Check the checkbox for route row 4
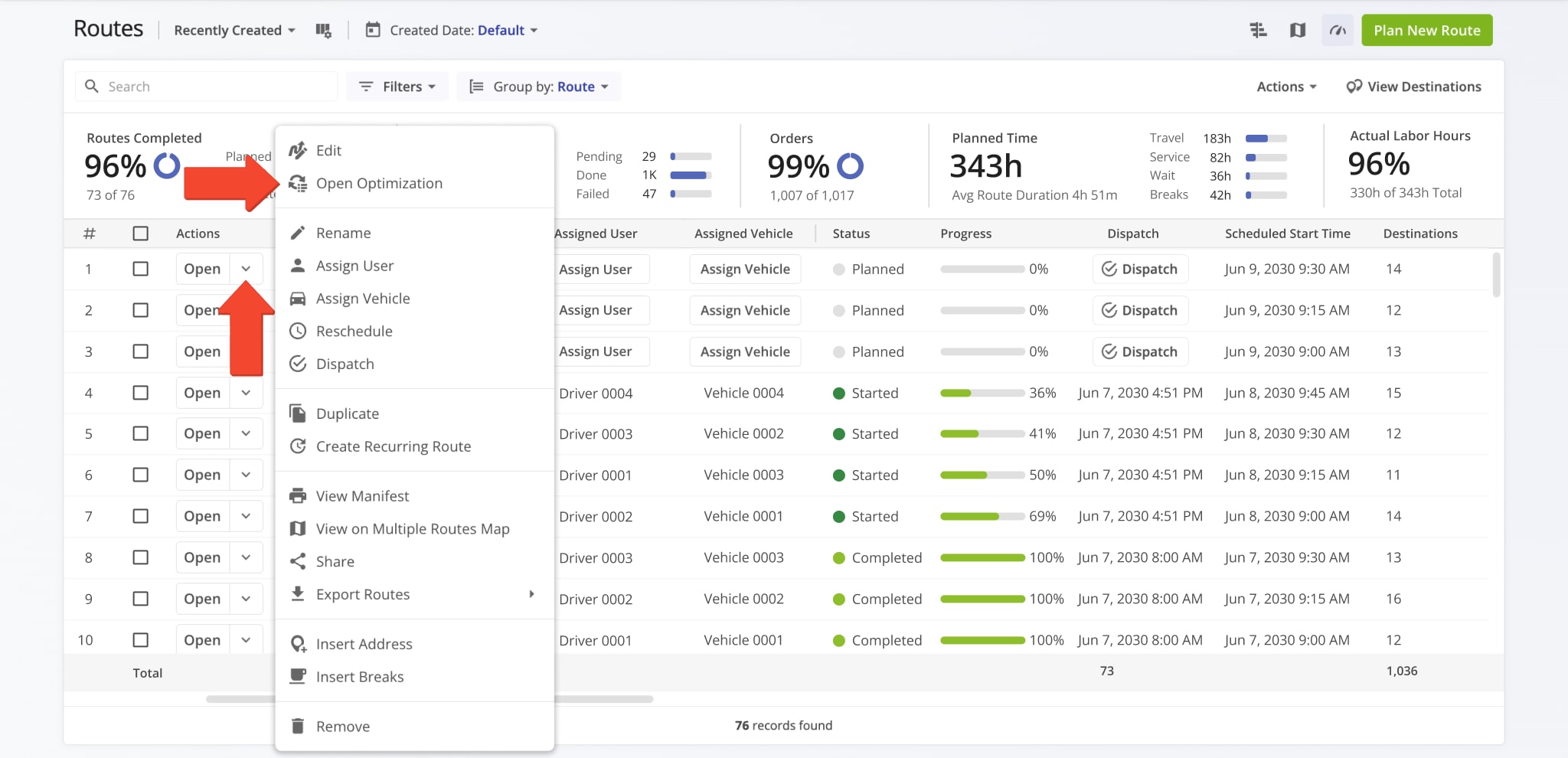 click(141, 392)
